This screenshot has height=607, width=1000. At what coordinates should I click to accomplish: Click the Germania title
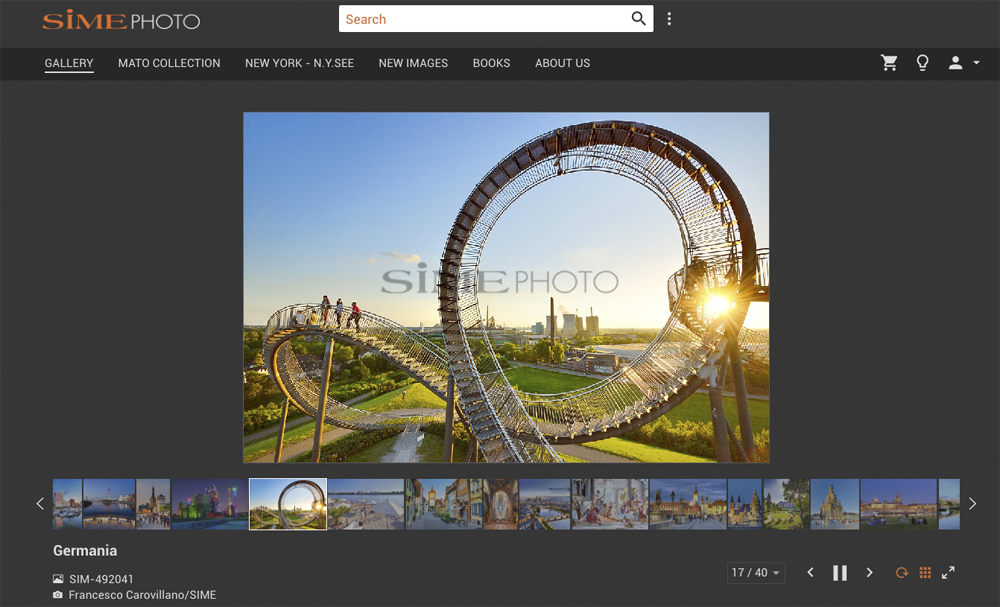(x=85, y=550)
